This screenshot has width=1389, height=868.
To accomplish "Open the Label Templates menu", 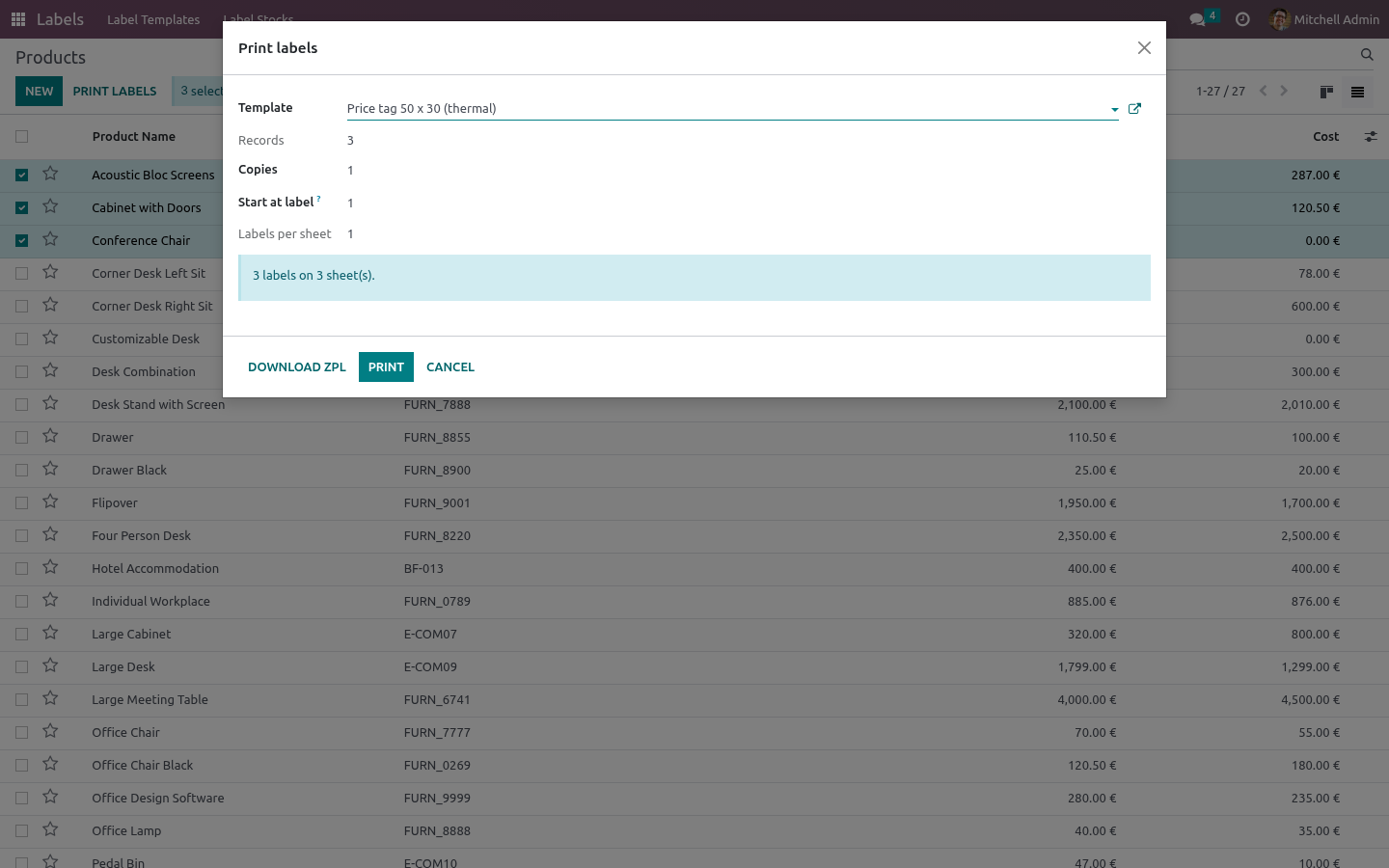I will coord(153,19).
